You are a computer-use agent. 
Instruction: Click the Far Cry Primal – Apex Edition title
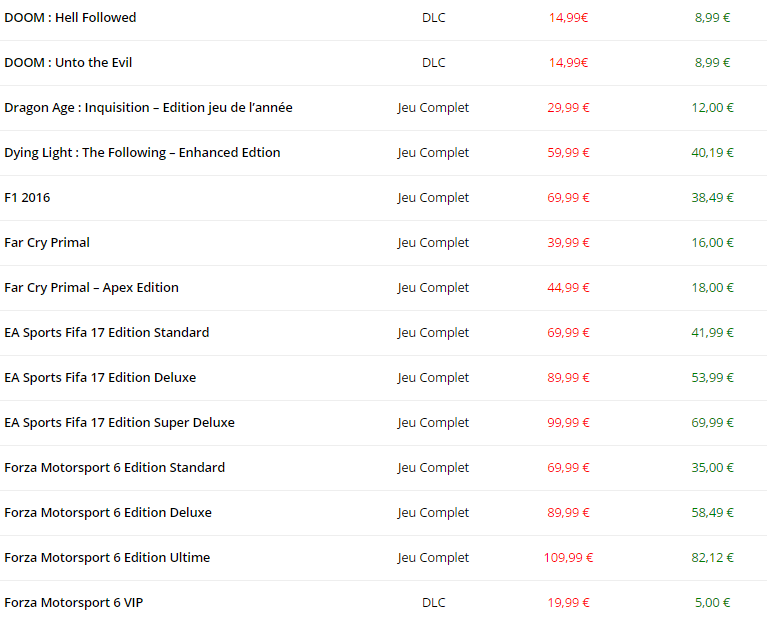[91, 288]
